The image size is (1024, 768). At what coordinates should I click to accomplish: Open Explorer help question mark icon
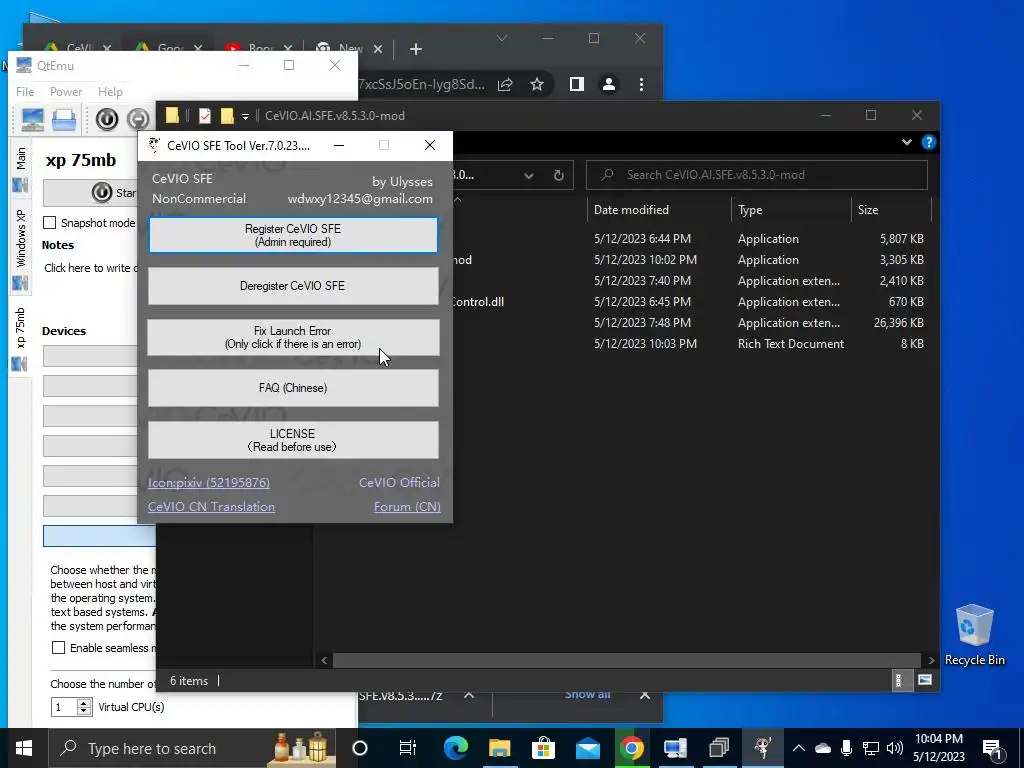[929, 142]
